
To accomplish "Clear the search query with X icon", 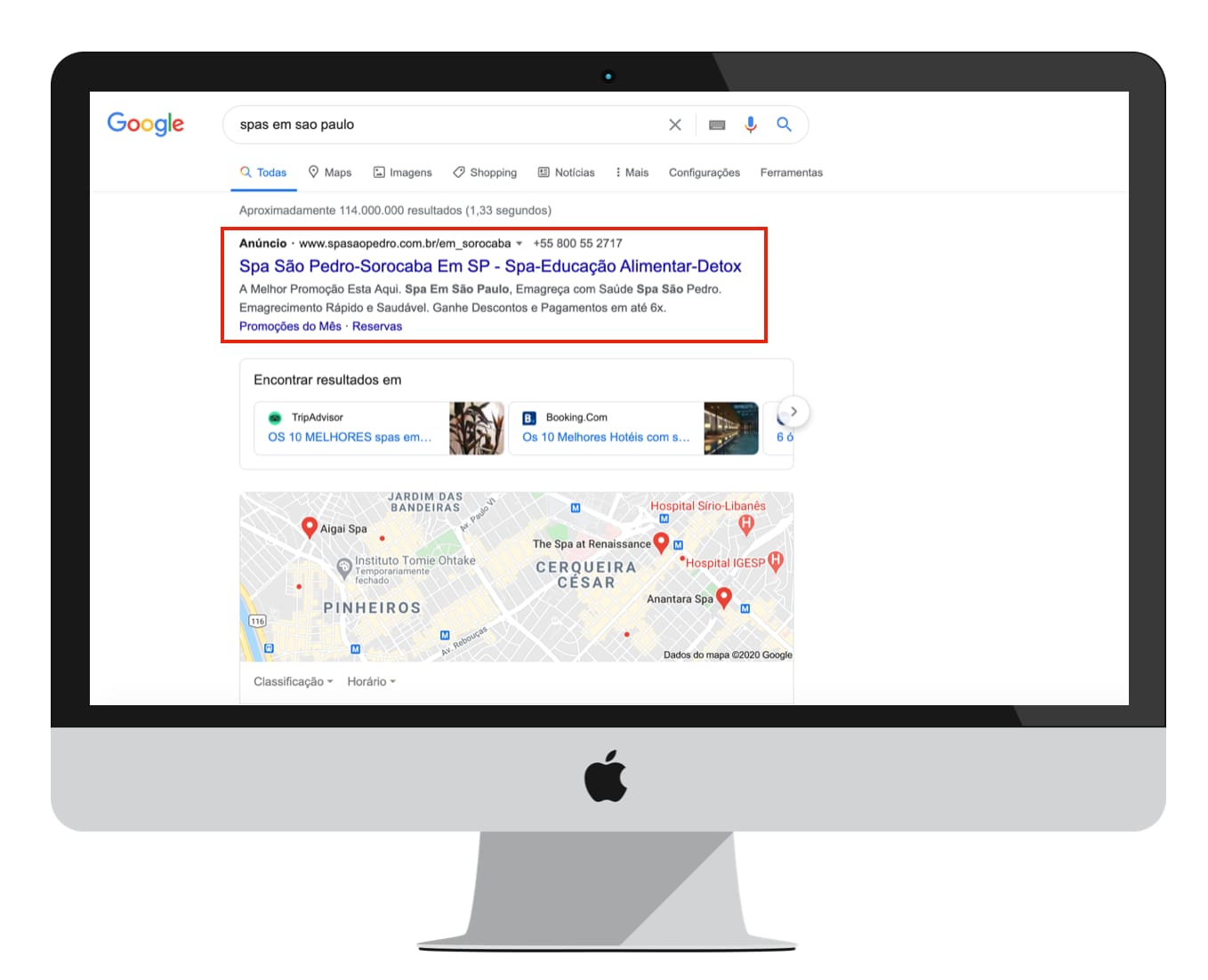I will point(675,125).
